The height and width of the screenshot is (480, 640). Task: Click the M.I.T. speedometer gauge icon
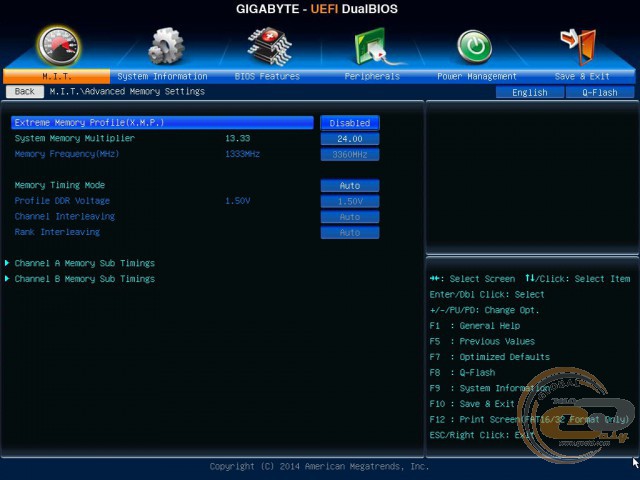tap(59, 46)
